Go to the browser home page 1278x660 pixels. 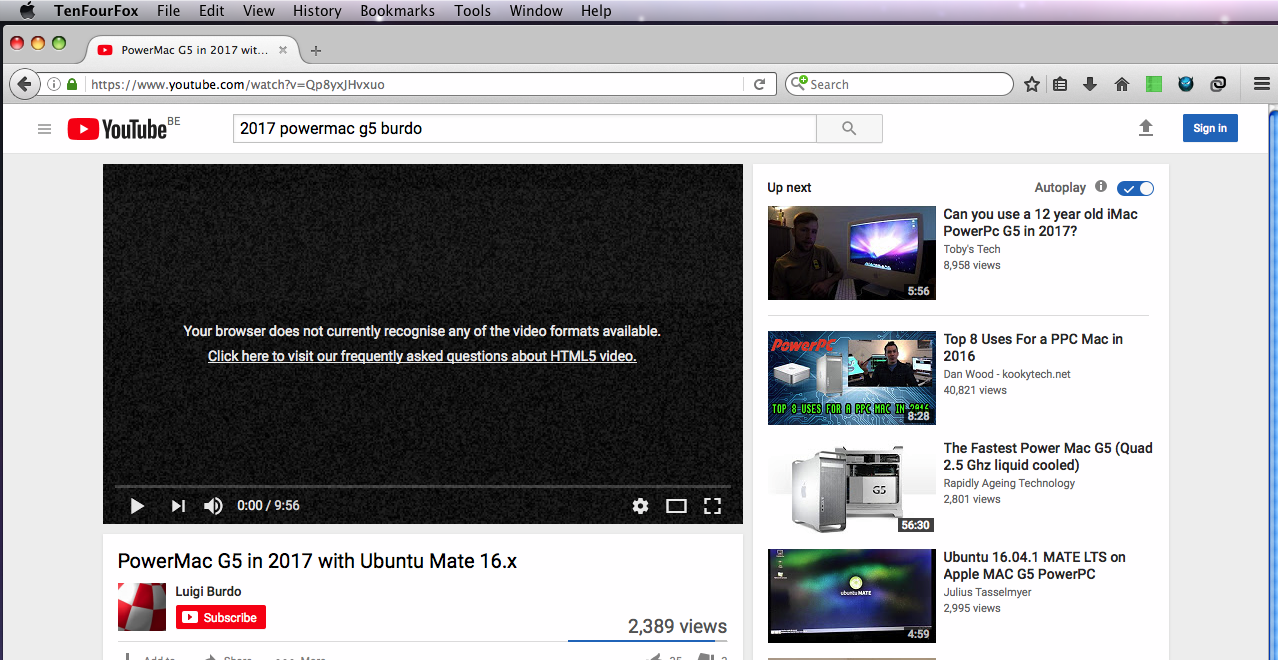1122,85
